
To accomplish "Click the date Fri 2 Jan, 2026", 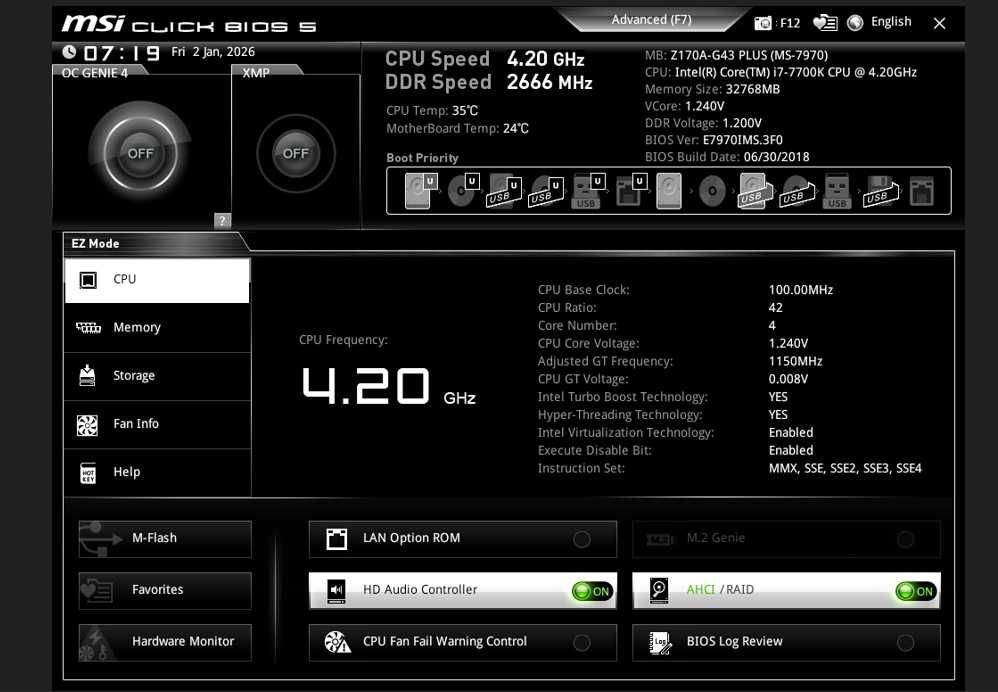I will (213, 52).
